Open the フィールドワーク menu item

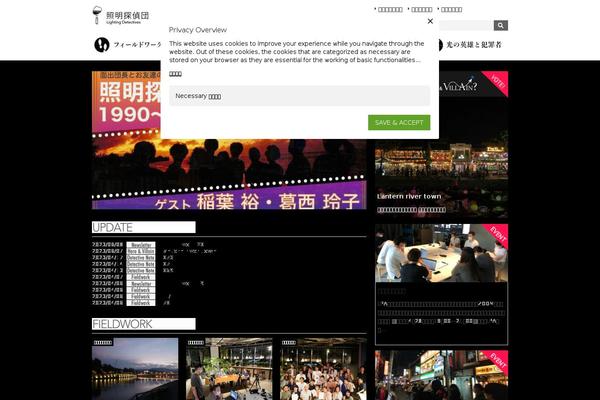pos(137,45)
